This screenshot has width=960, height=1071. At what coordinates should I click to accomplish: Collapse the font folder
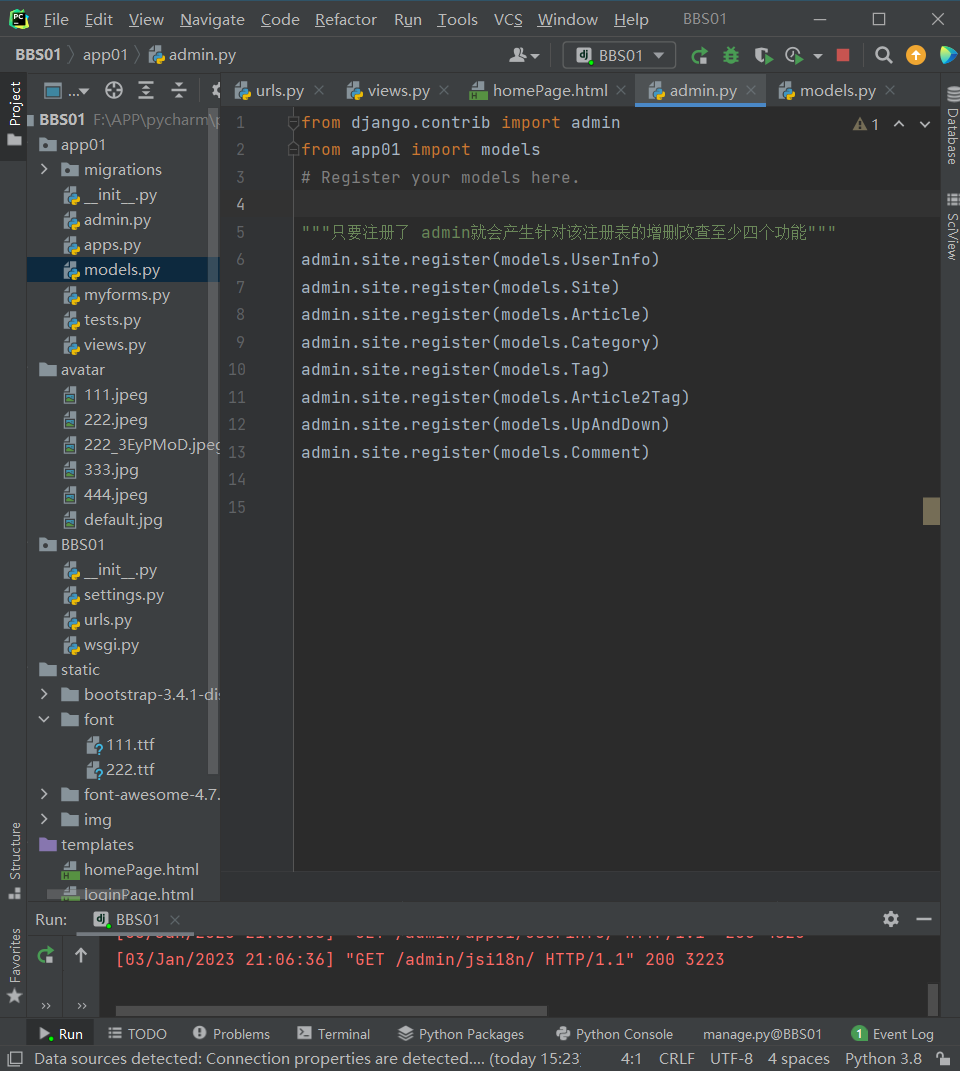point(44,720)
